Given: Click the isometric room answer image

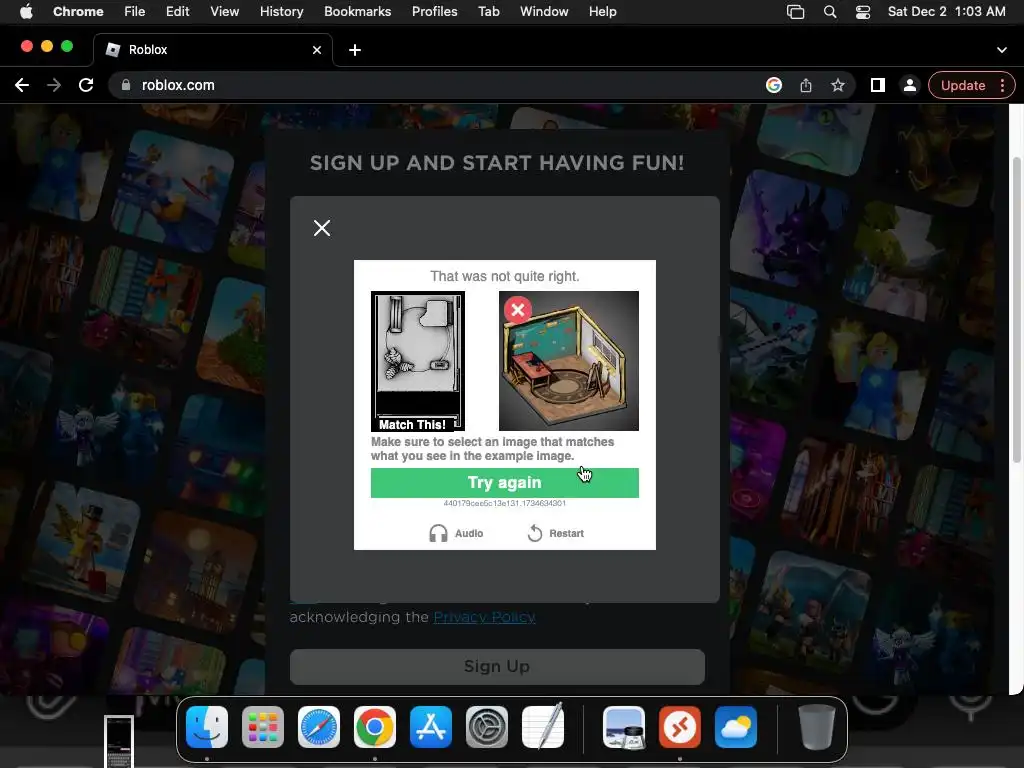Looking at the screenshot, I should click(569, 361).
